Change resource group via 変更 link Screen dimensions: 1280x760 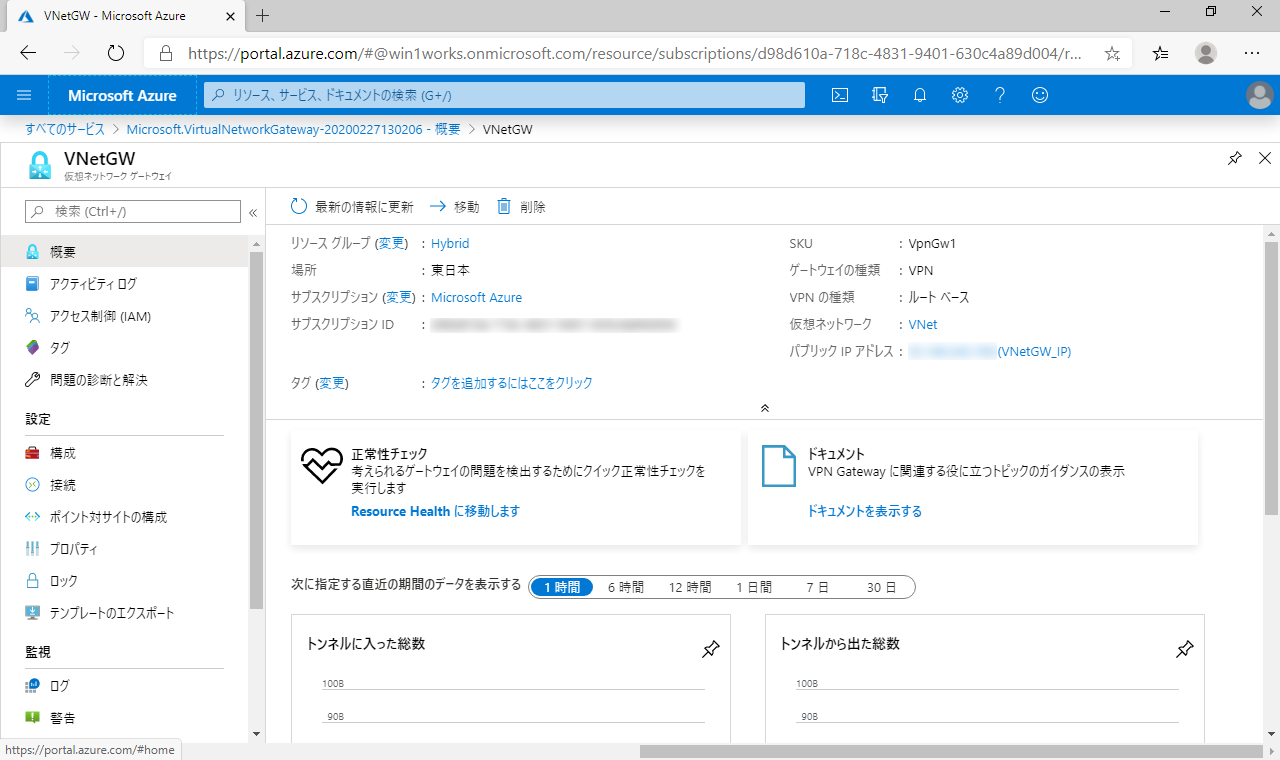(392, 243)
